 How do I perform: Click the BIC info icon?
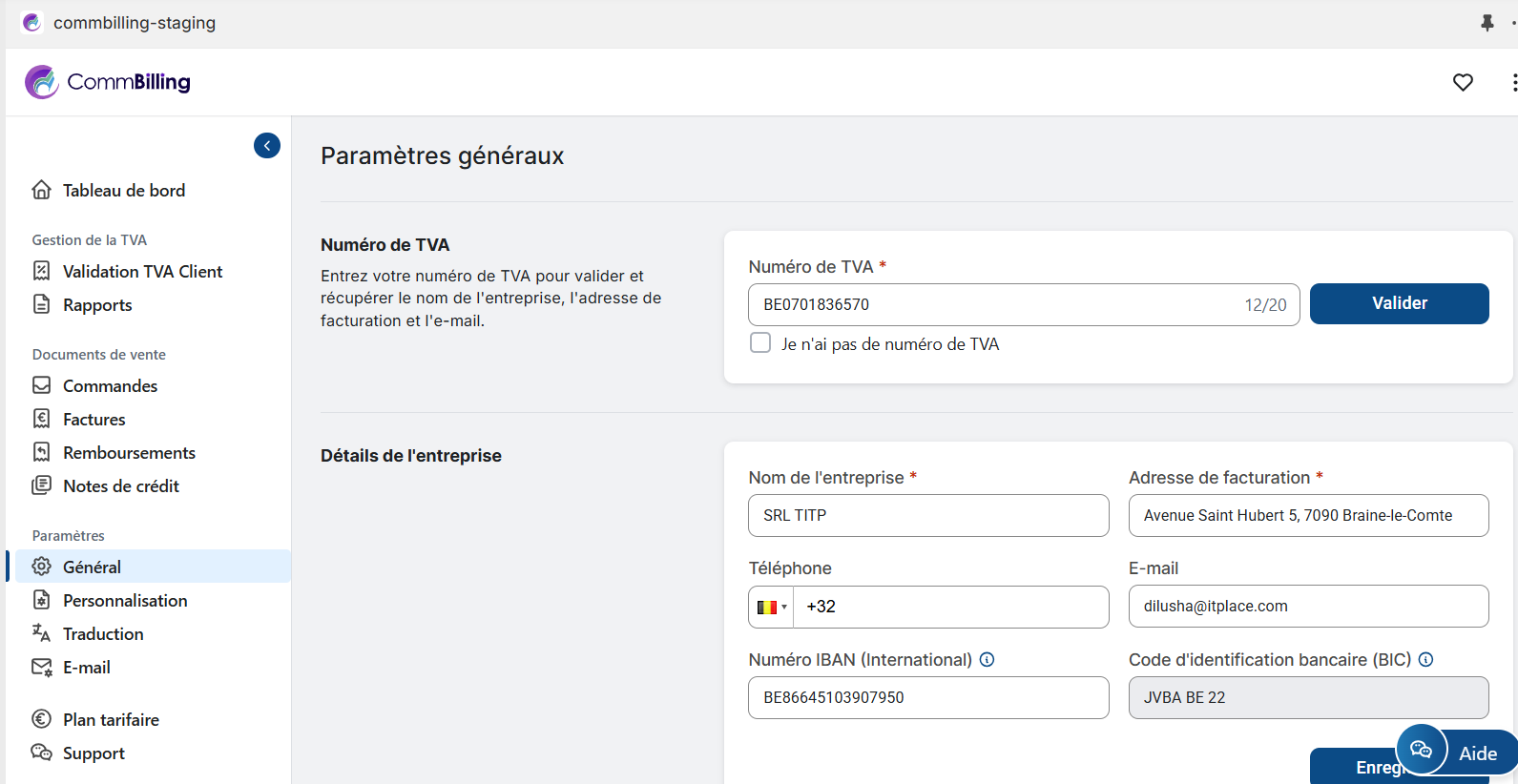pos(1425,659)
